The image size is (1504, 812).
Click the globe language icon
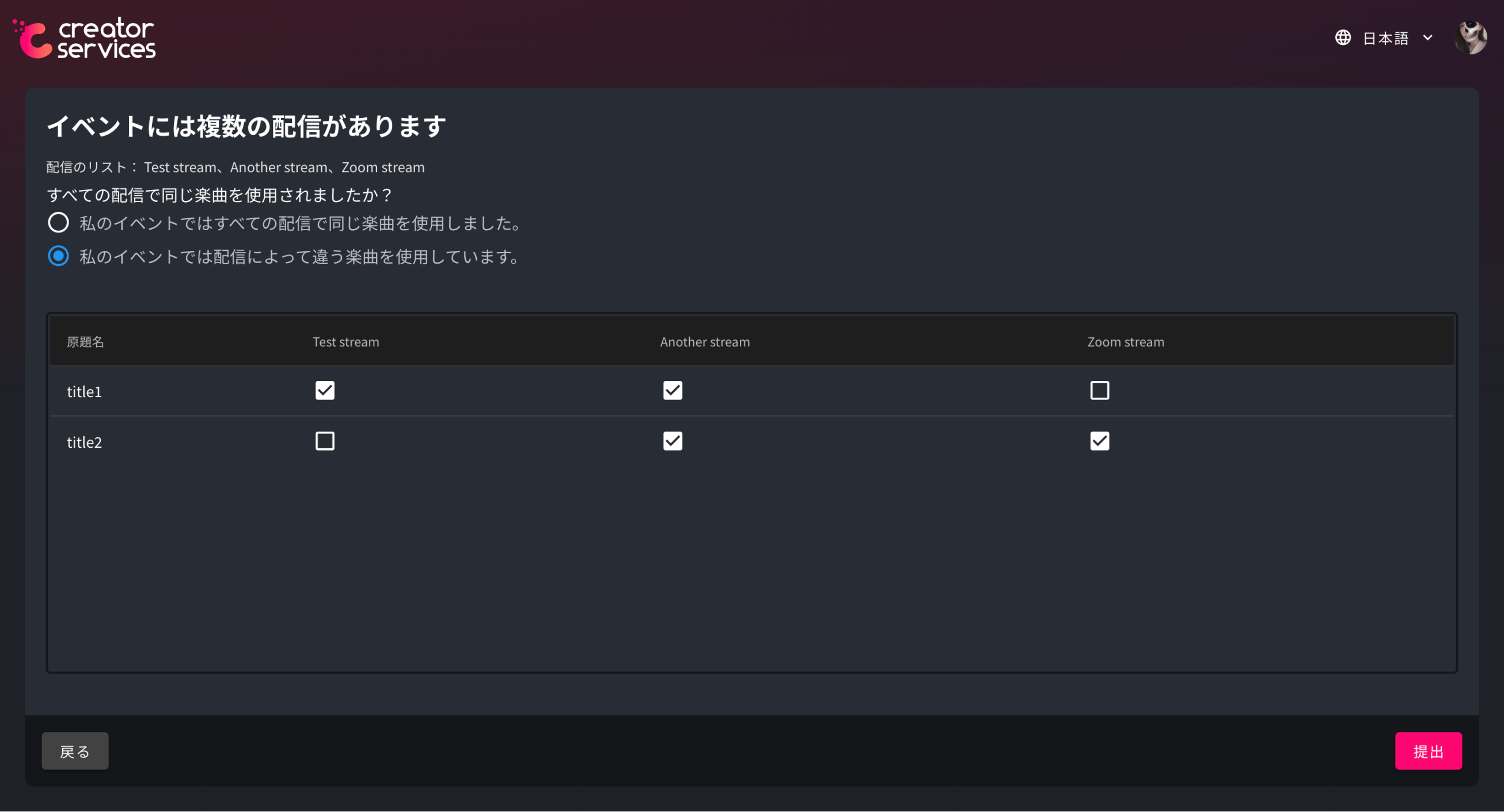1342,38
